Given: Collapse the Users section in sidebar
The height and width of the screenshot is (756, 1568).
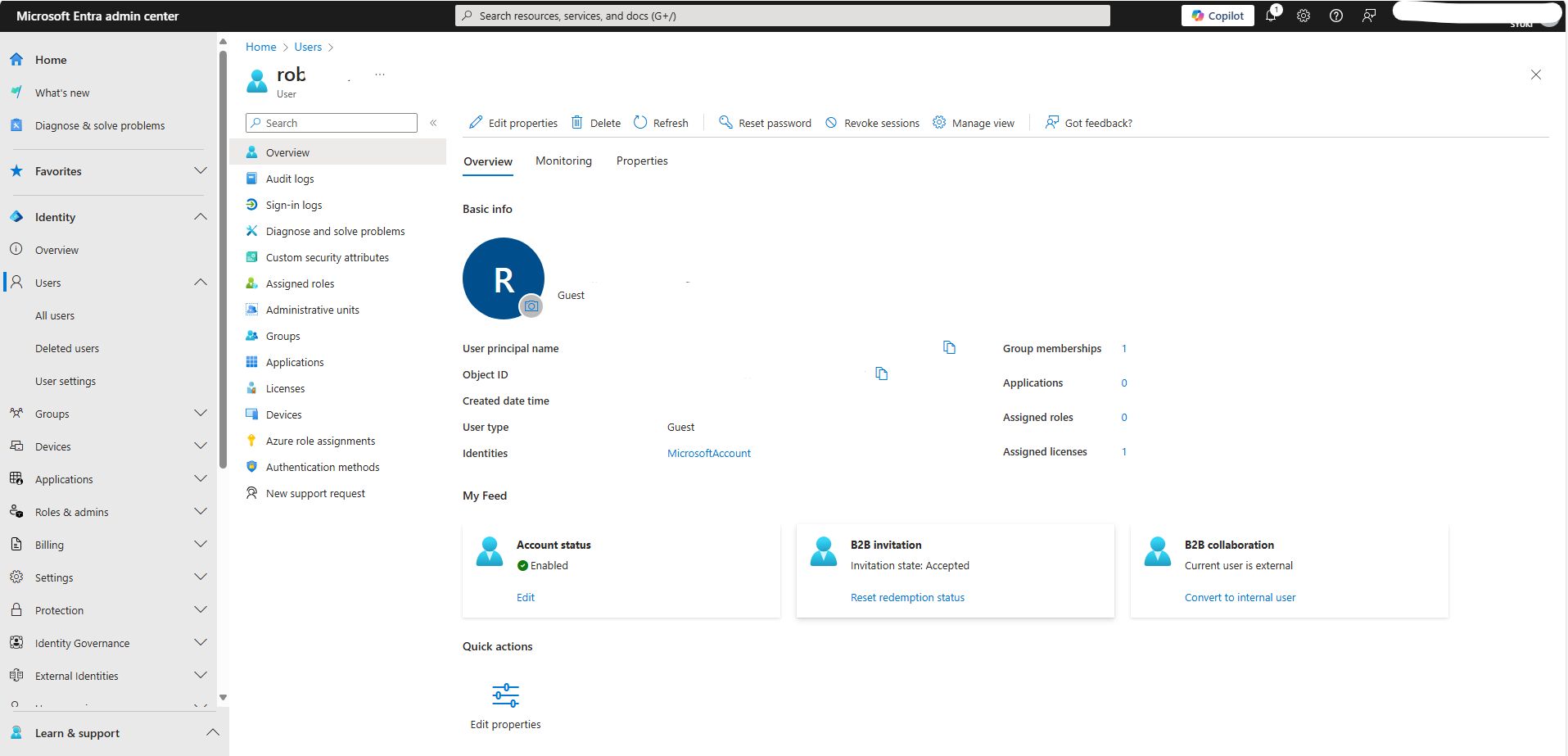Looking at the screenshot, I should click(x=201, y=282).
